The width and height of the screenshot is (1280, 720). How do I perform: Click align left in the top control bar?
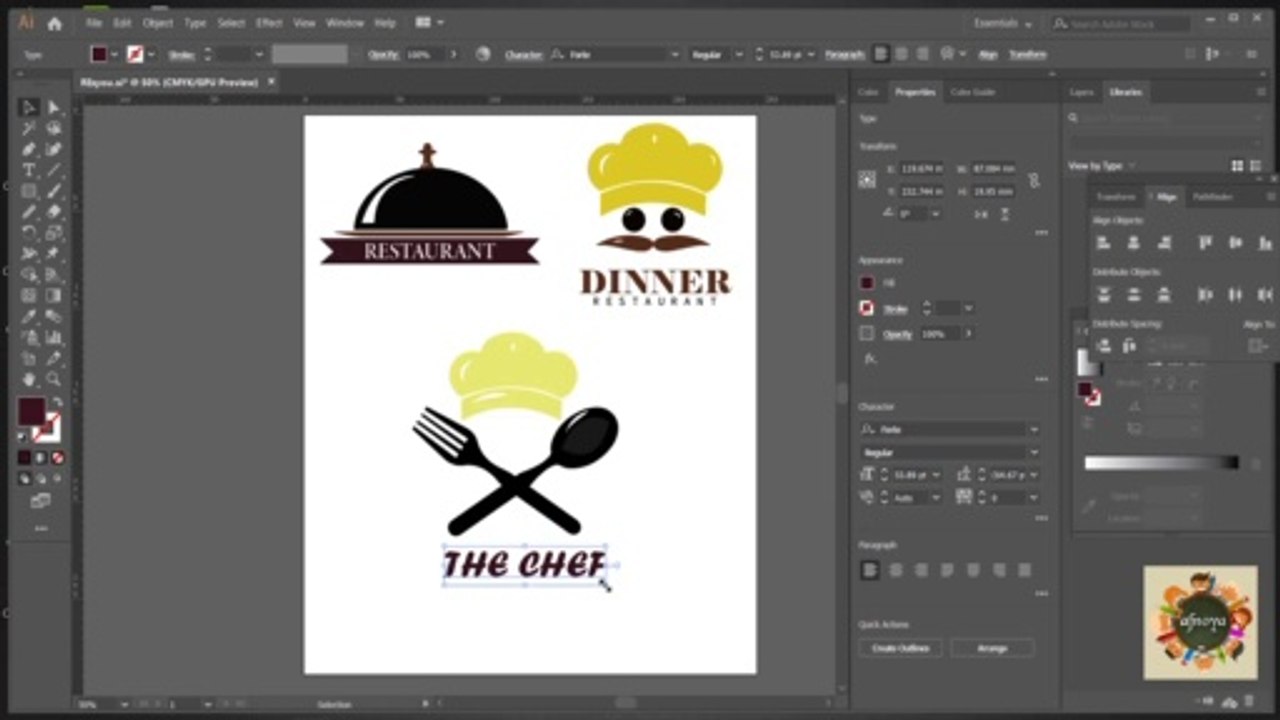(x=881, y=54)
